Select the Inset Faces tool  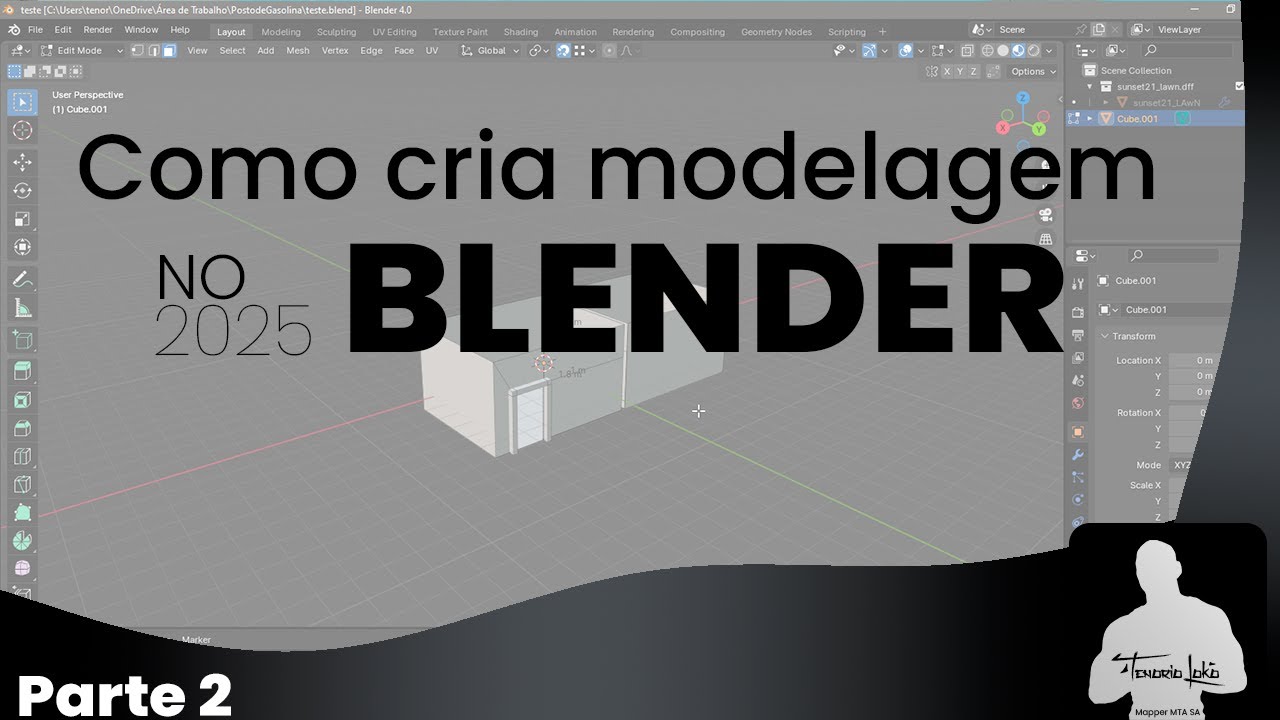(22, 400)
